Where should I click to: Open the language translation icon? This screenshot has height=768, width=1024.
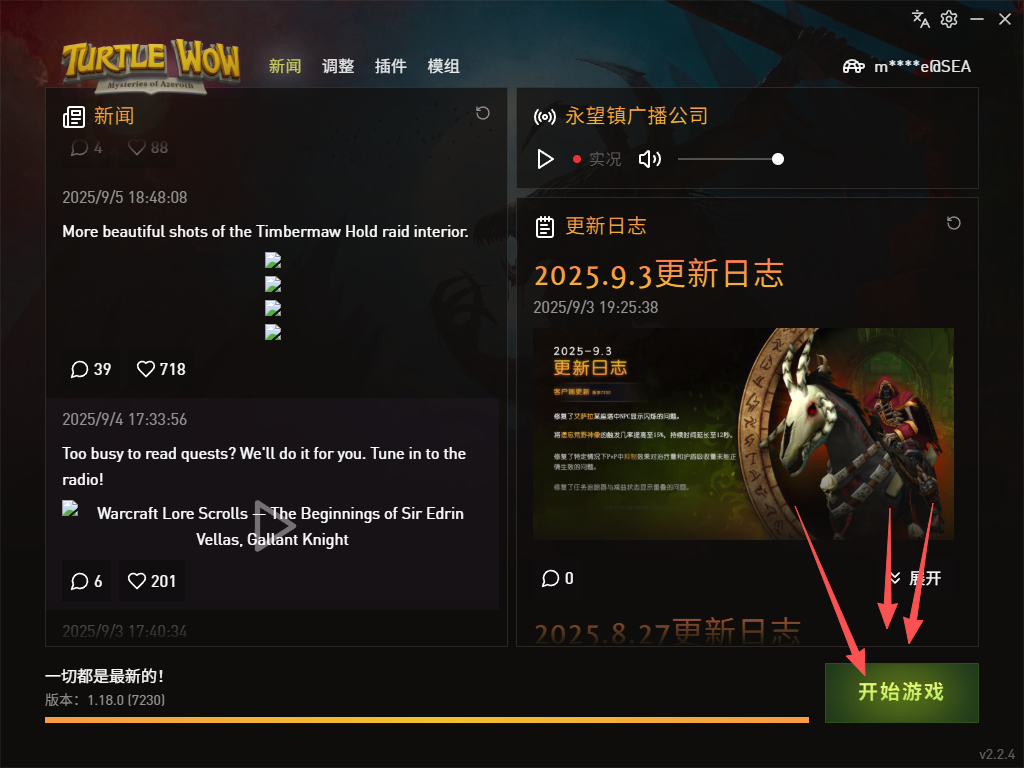pos(921,19)
